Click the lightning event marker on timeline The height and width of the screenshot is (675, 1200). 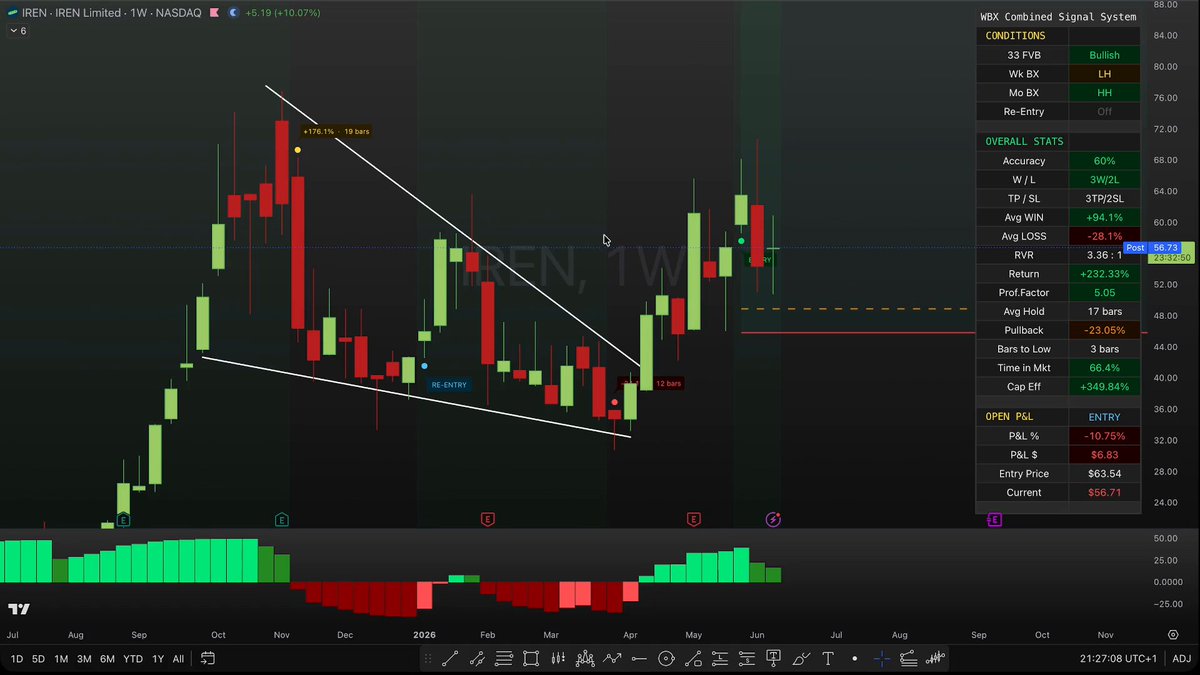tap(773, 519)
